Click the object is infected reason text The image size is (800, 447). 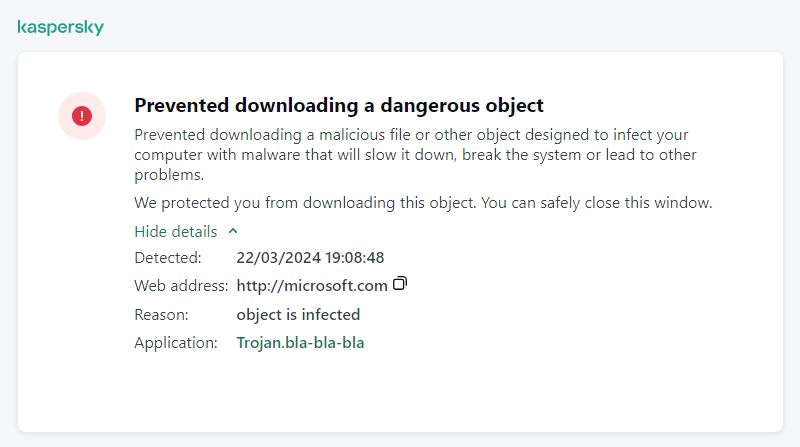click(x=298, y=314)
